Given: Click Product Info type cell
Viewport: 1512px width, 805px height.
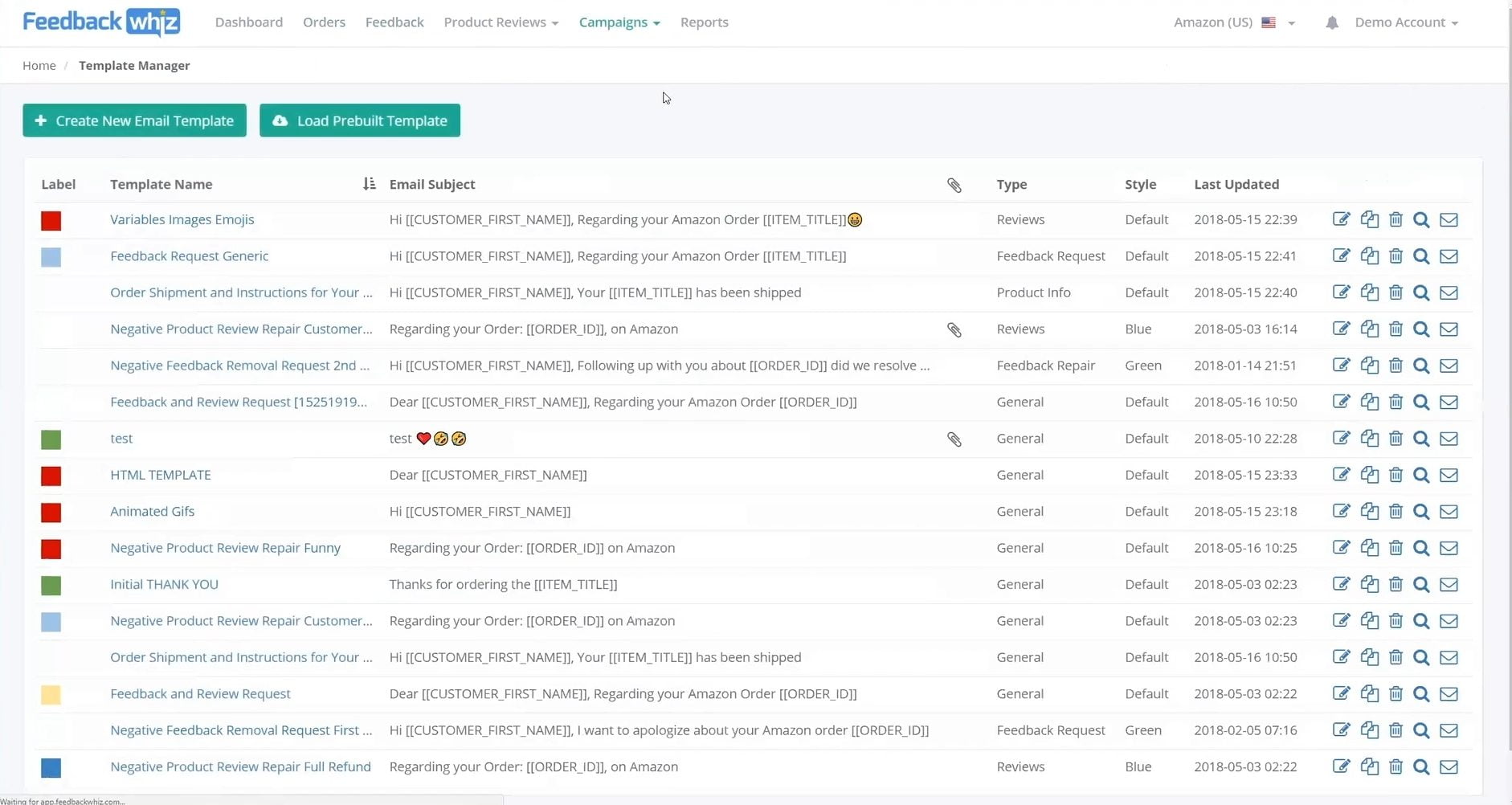Looking at the screenshot, I should pos(1033,292).
